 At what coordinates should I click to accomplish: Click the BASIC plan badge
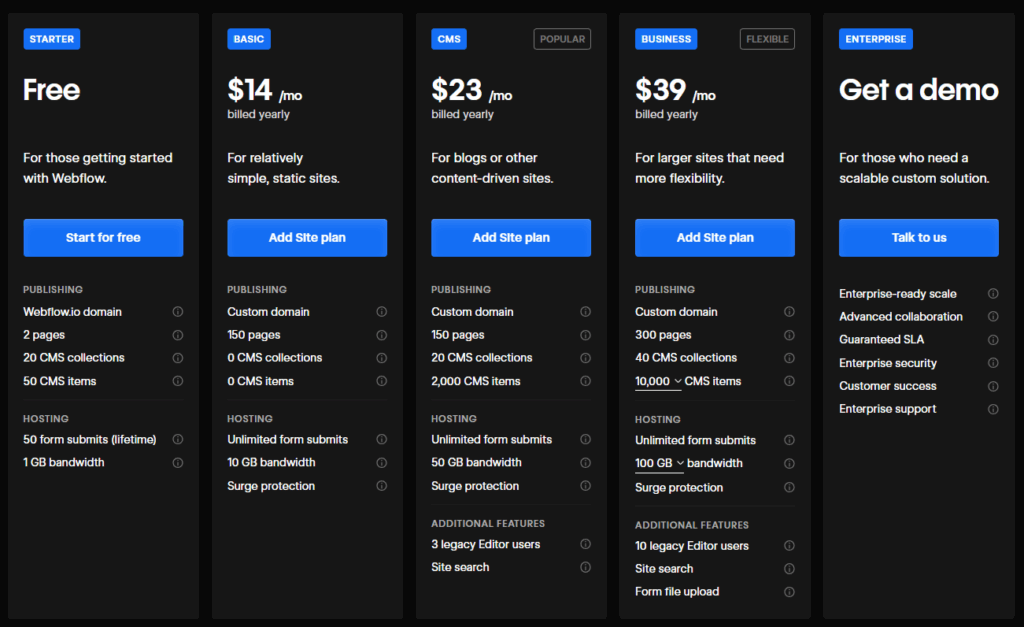[249, 39]
